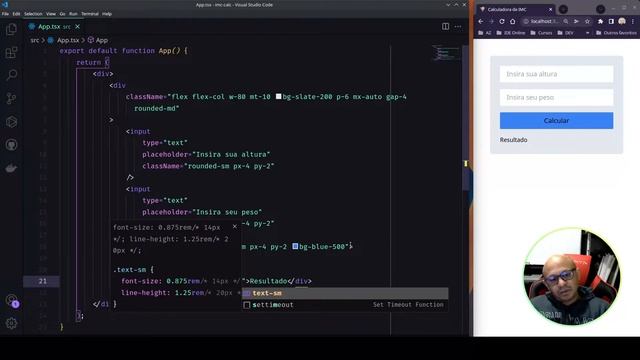Go to the browser home page
This screenshot has height=360, width=640.
pyautogui.click(x=513, y=21)
